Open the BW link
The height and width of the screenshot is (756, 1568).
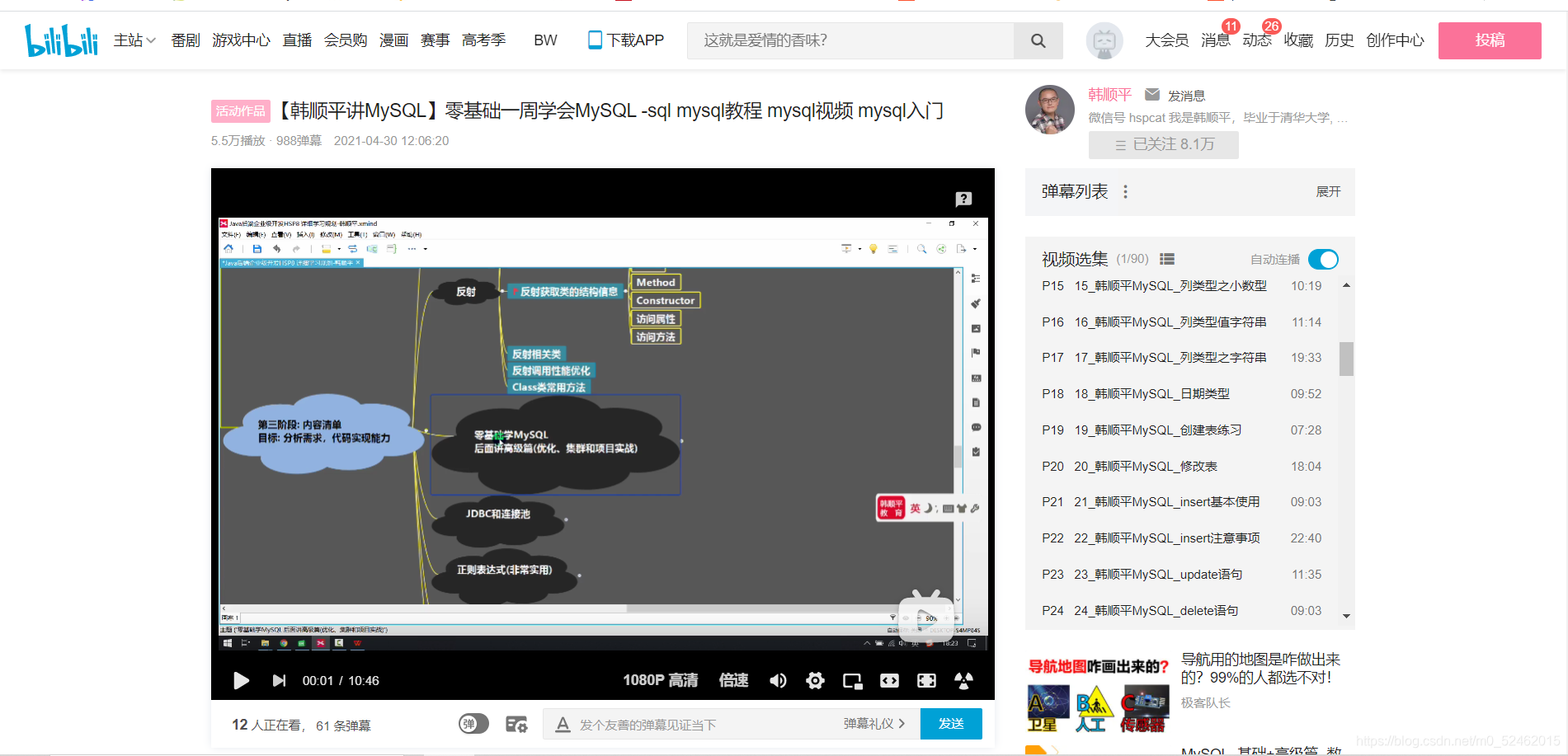545,40
